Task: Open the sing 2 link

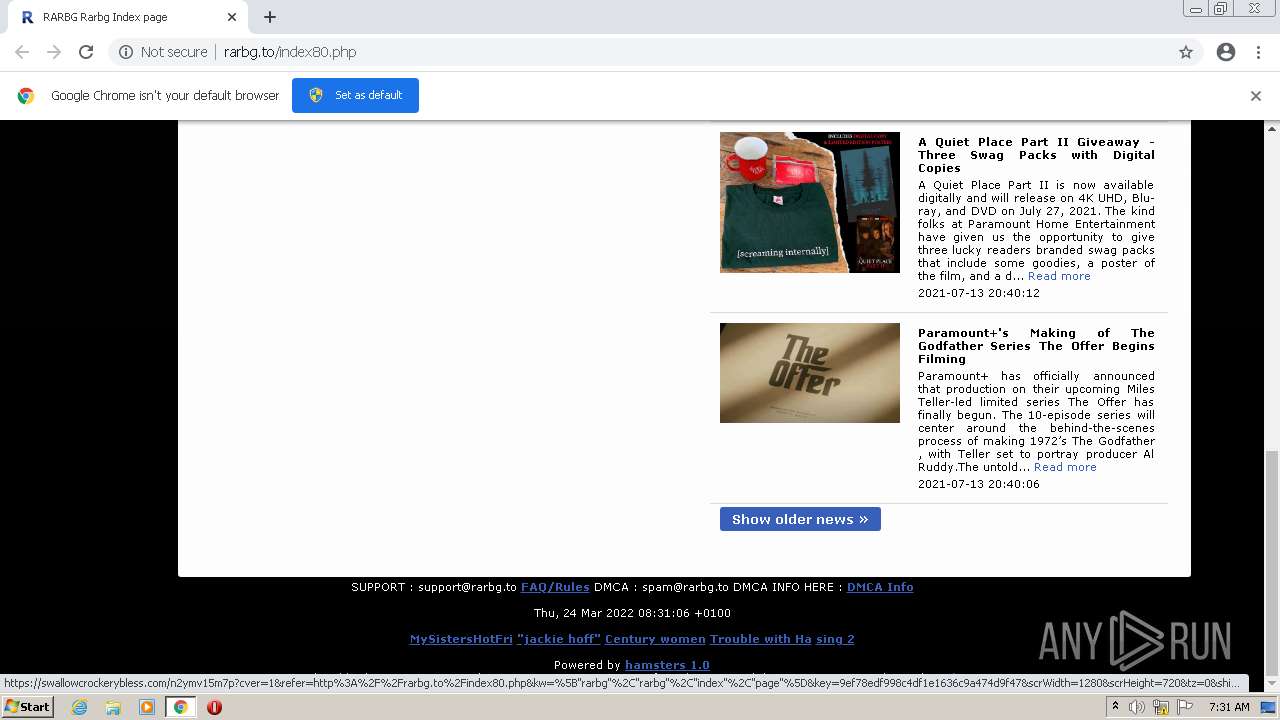Action: pos(835,639)
